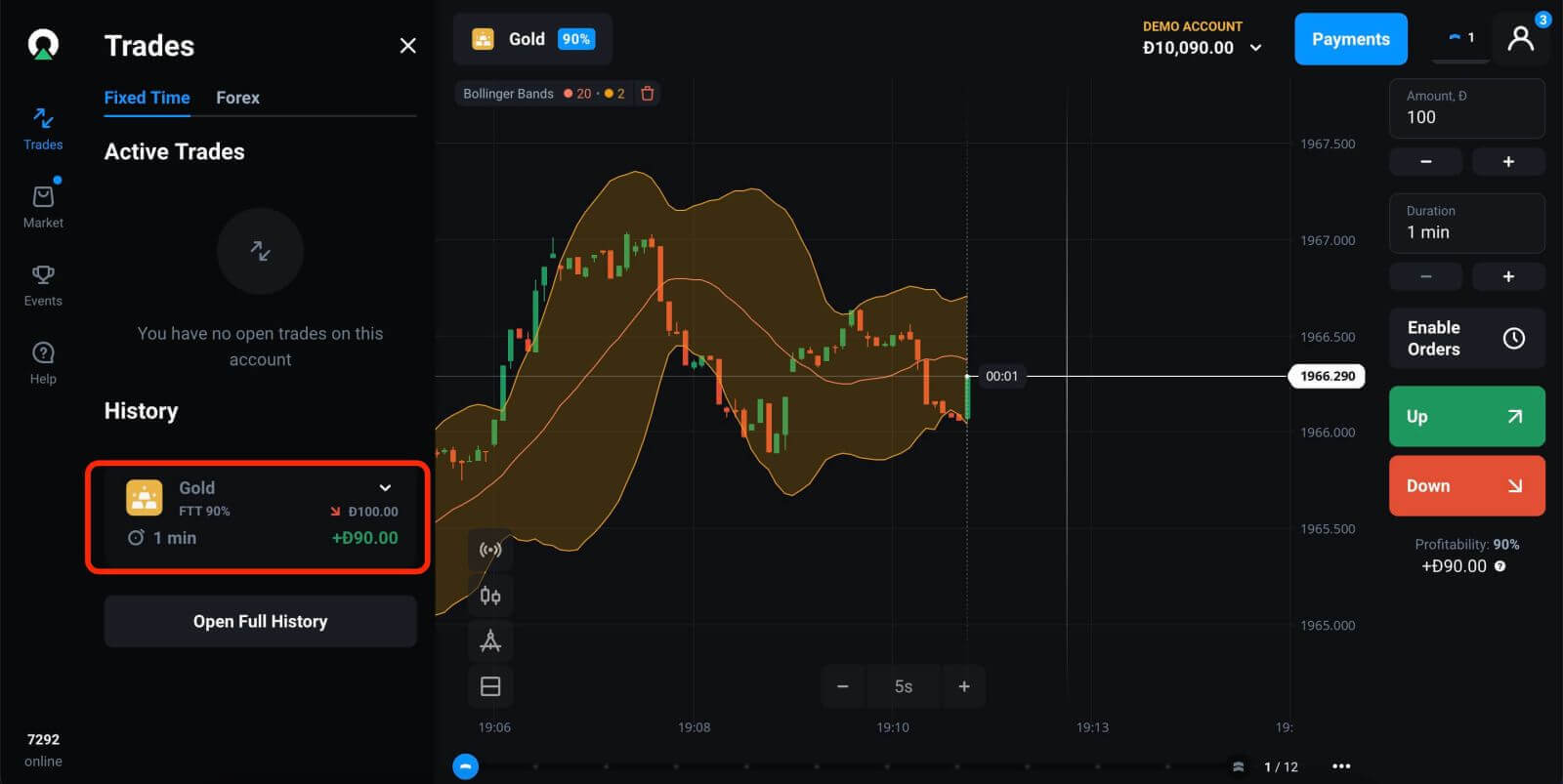Open the user profile icon
This screenshot has height=784, width=1563.
pos(1520,39)
